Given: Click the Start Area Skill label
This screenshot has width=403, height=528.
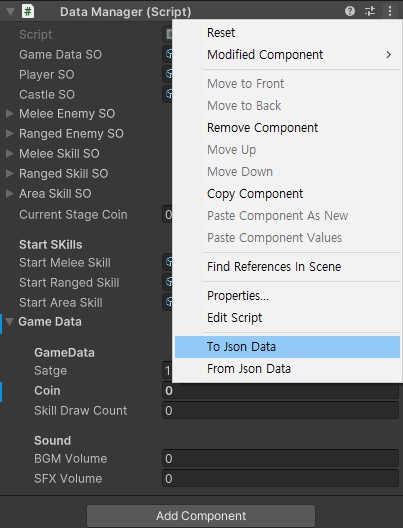Looking at the screenshot, I should point(61,302).
